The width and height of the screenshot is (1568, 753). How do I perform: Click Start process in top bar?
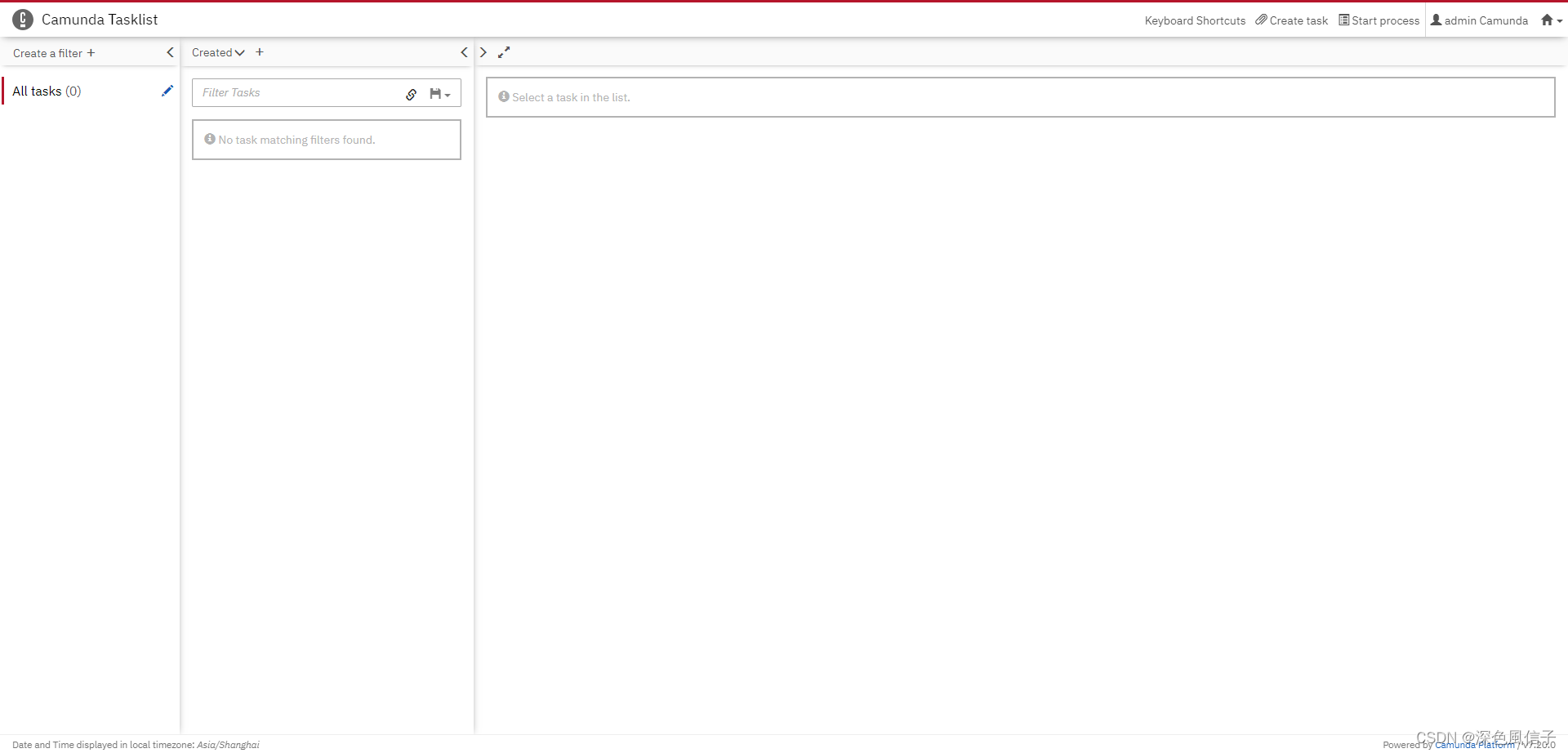coord(1379,20)
